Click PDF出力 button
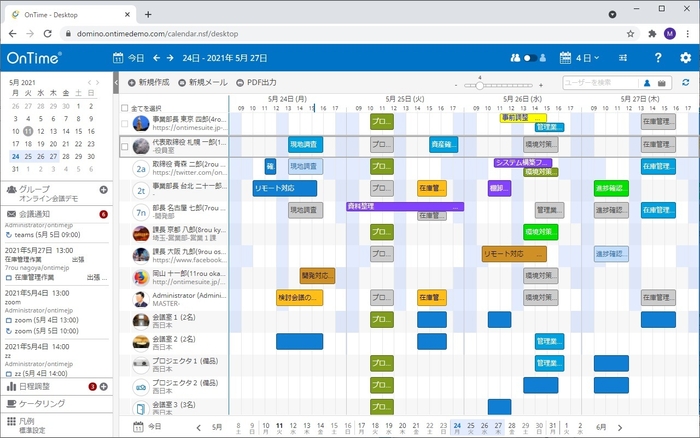This screenshot has width=700, height=438. click(256, 82)
